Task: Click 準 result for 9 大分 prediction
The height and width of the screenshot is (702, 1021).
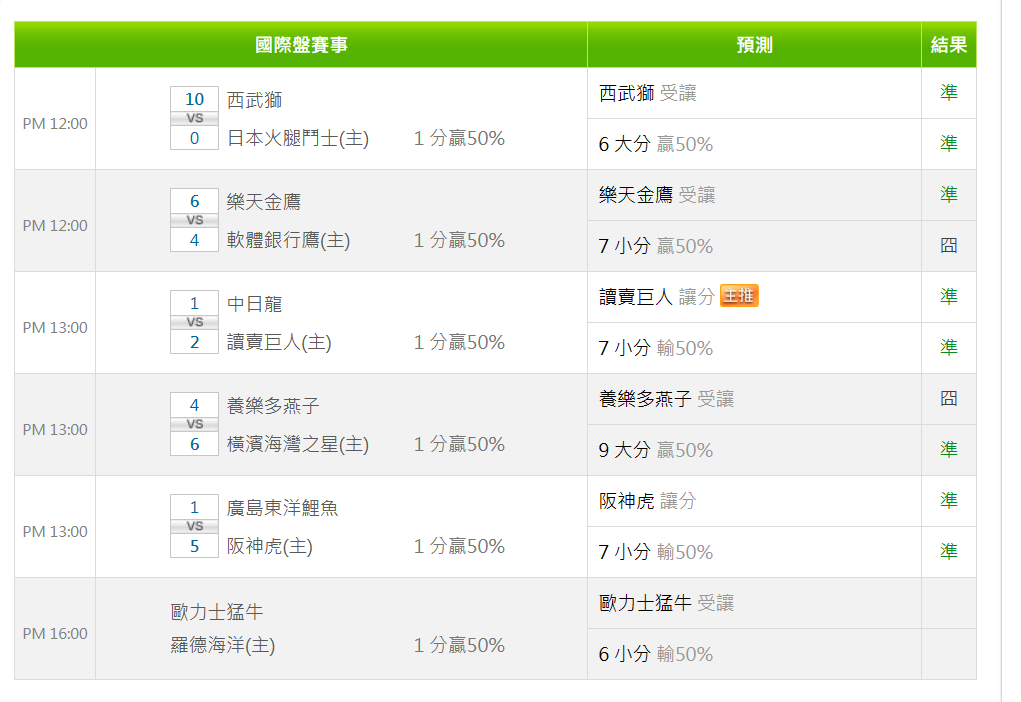Action: point(949,449)
